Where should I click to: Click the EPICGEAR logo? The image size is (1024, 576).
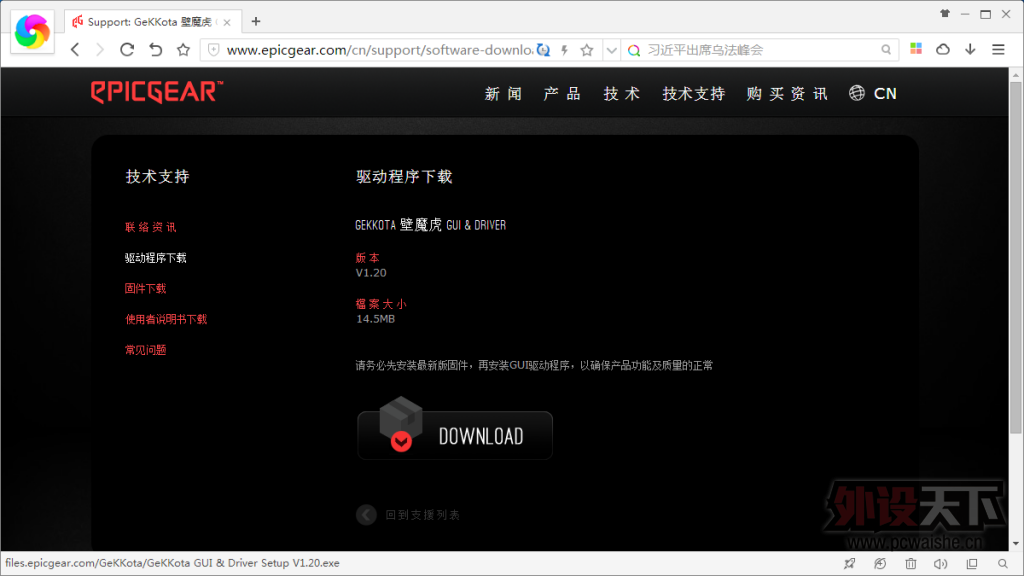[x=157, y=92]
